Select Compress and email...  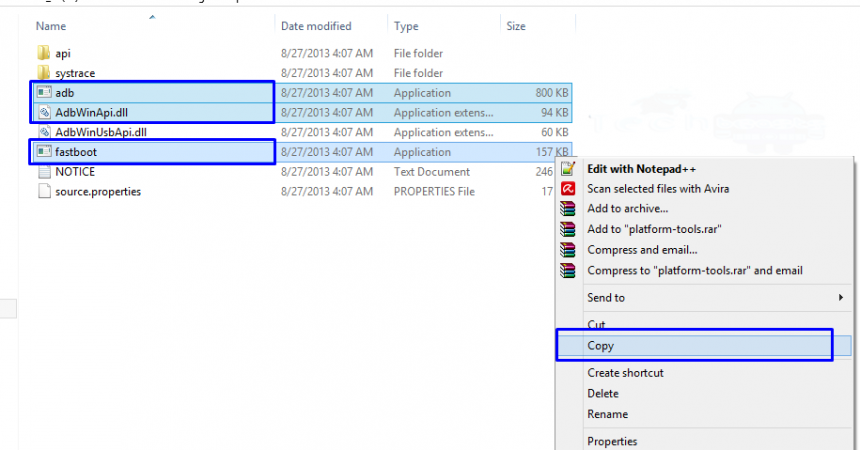(642, 250)
